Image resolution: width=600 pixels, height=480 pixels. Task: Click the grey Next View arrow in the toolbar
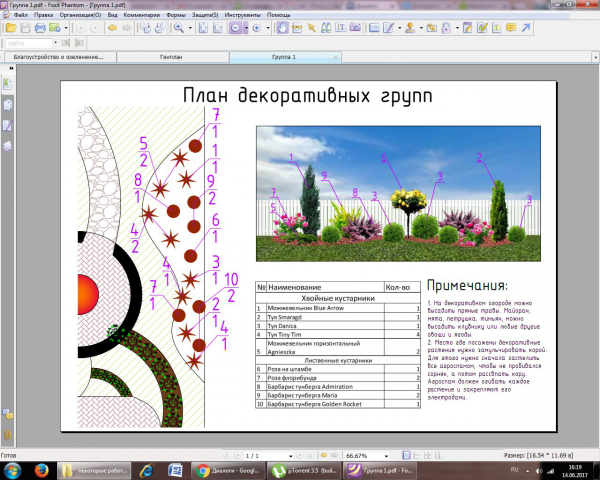click(126, 28)
